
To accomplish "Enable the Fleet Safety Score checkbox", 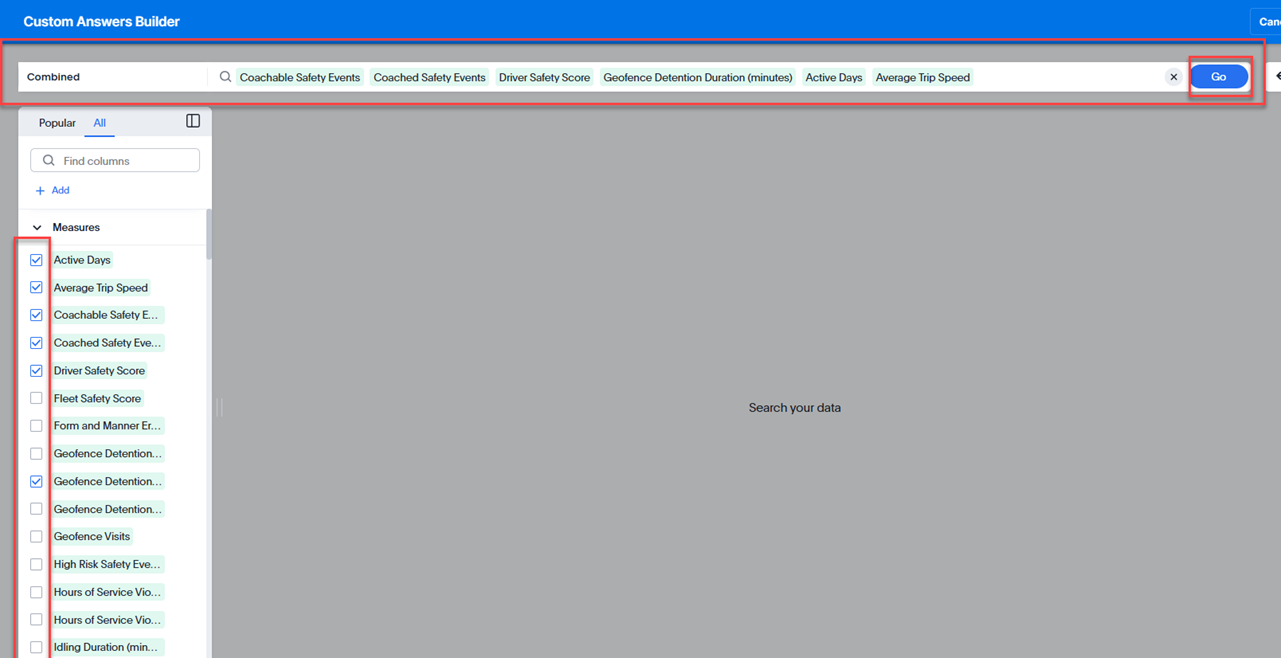I will click(36, 398).
